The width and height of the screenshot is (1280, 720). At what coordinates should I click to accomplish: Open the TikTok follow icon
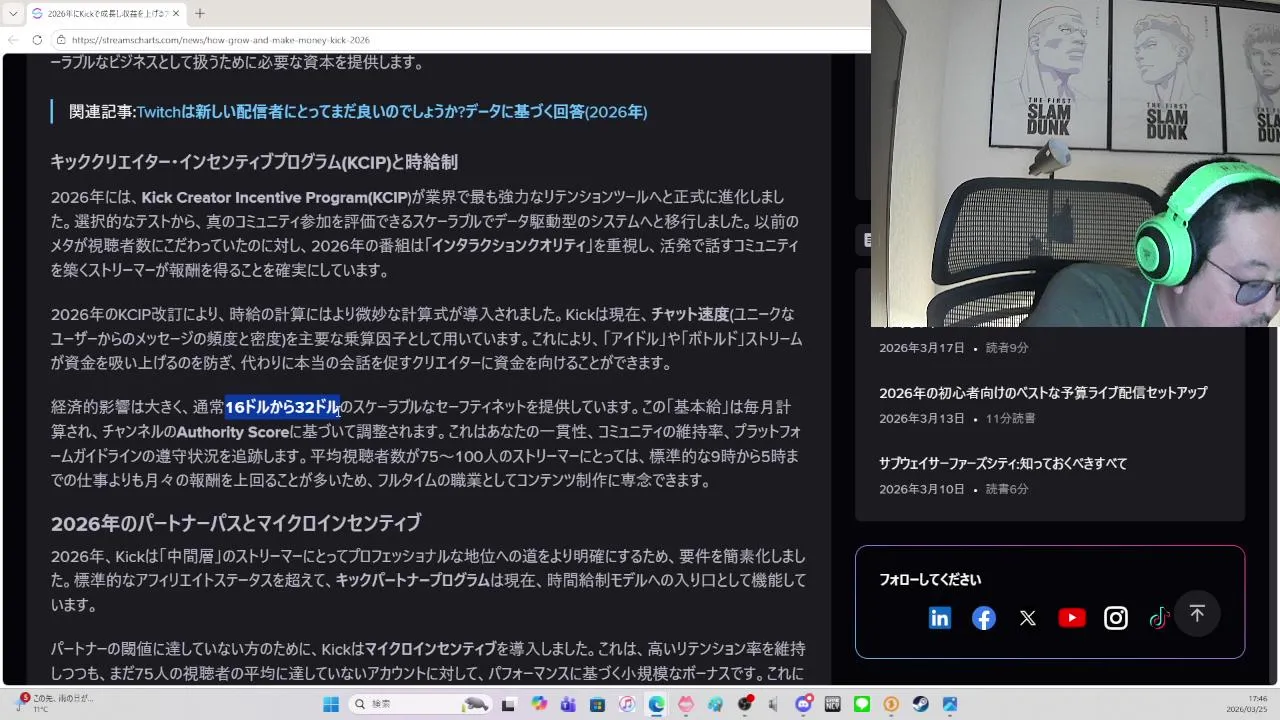coord(1159,618)
